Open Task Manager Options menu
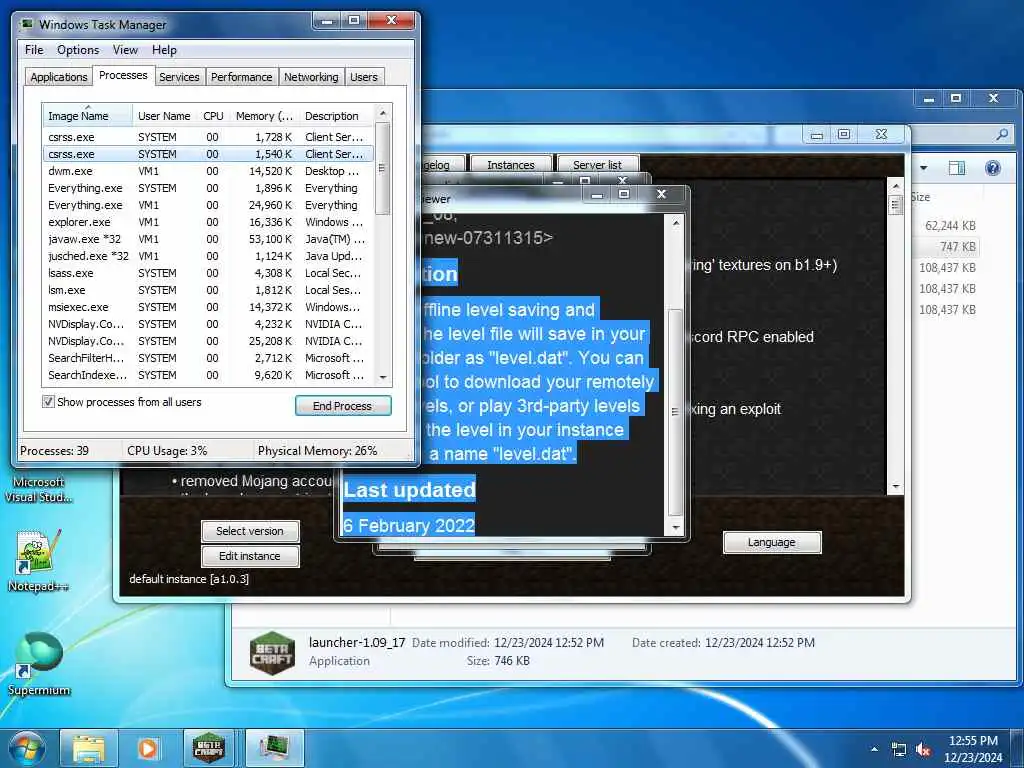This screenshot has height=768, width=1024. (x=78, y=50)
